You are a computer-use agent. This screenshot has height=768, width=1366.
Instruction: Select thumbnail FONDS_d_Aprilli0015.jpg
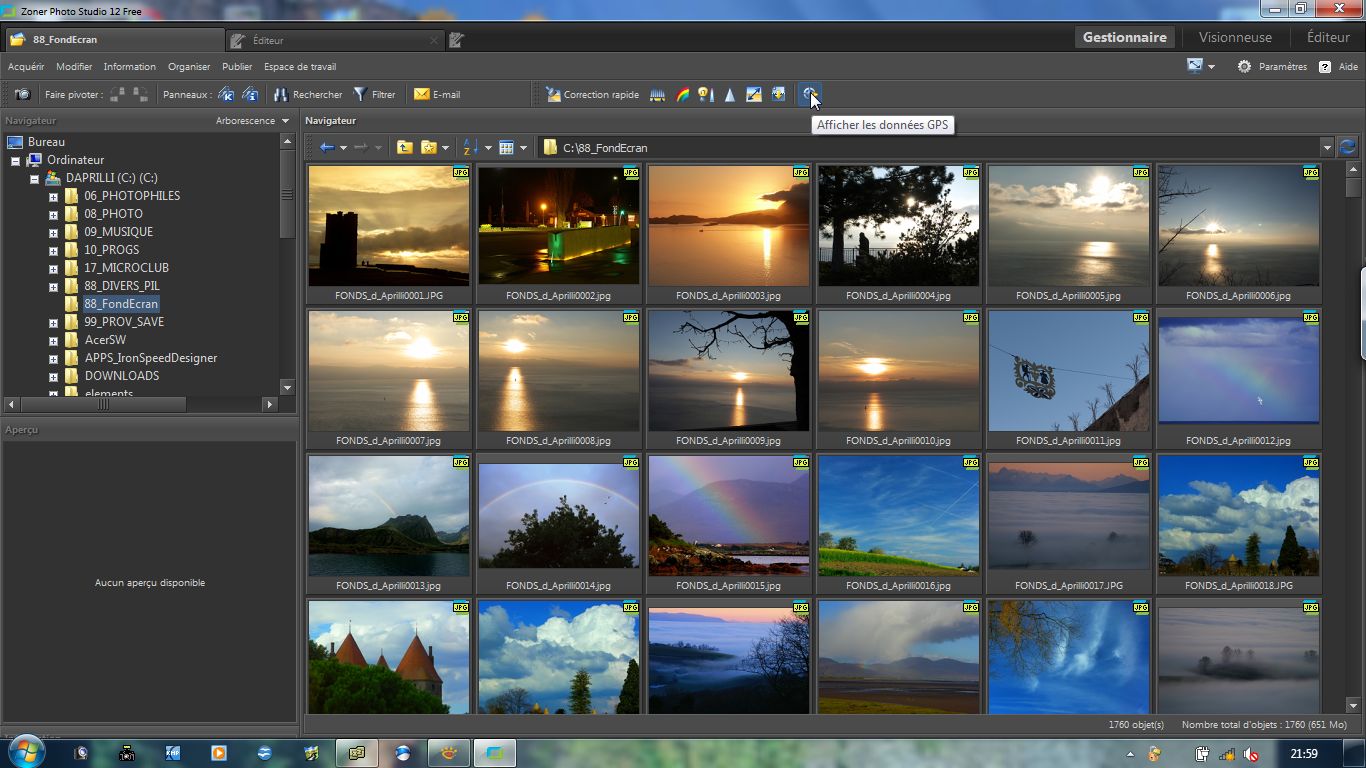[x=728, y=517]
